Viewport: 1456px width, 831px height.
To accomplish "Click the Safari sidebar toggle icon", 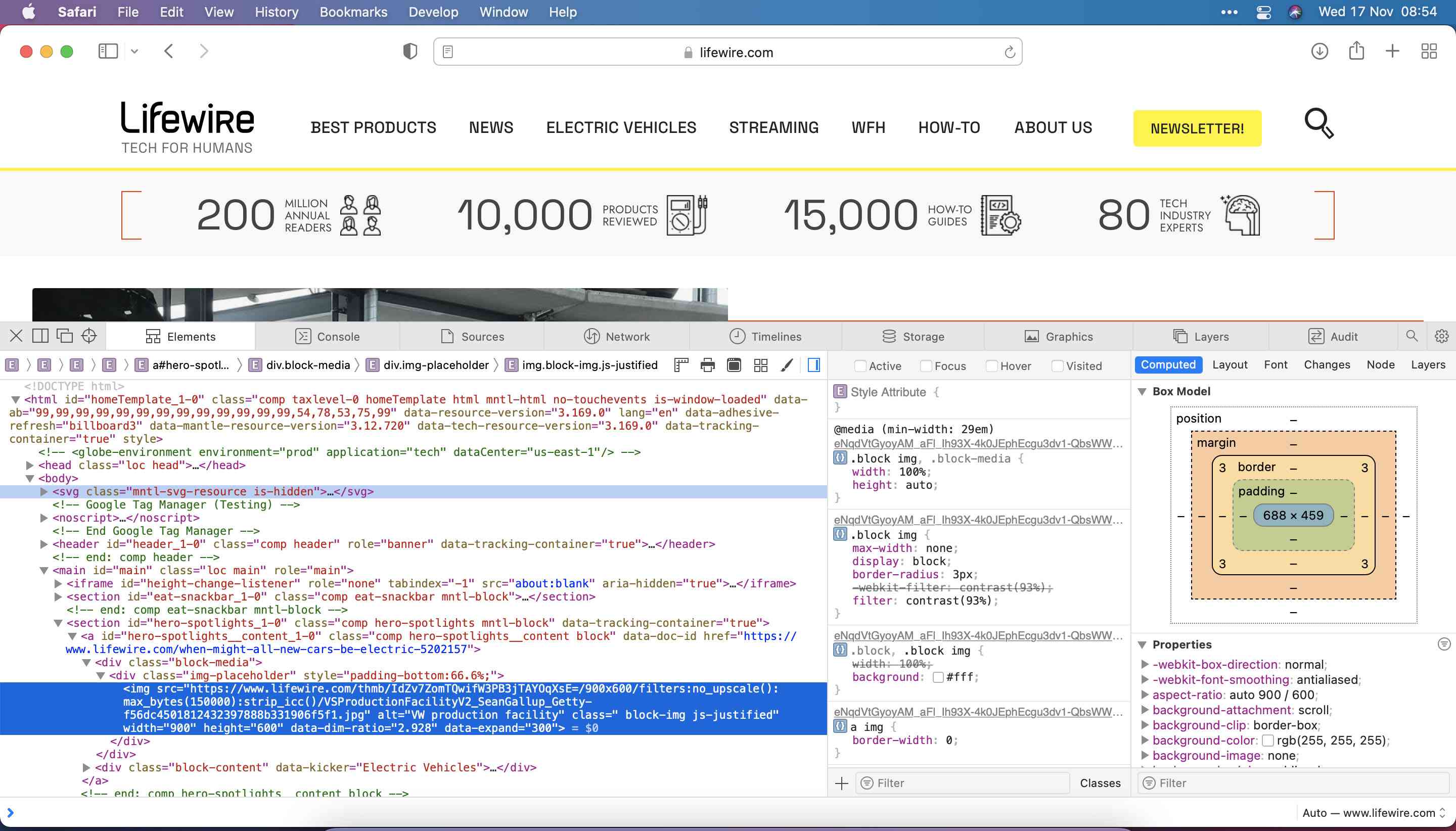I will (x=108, y=52).
